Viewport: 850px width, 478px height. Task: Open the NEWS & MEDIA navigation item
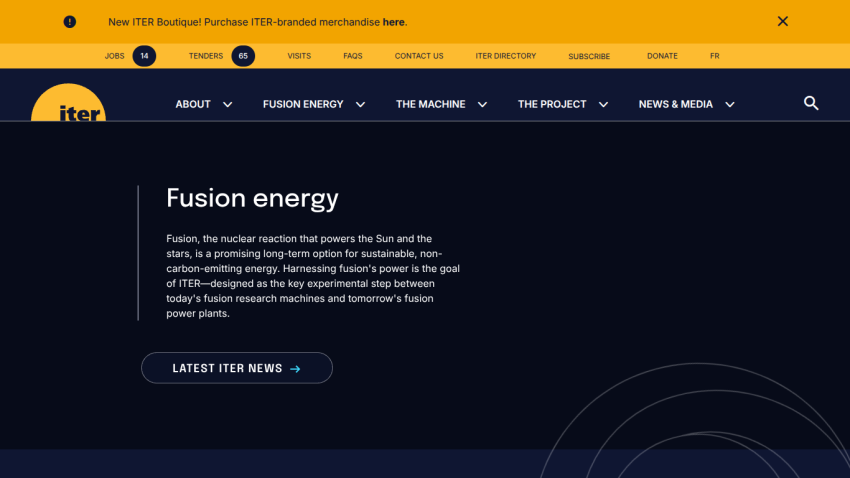coord(675,104)
